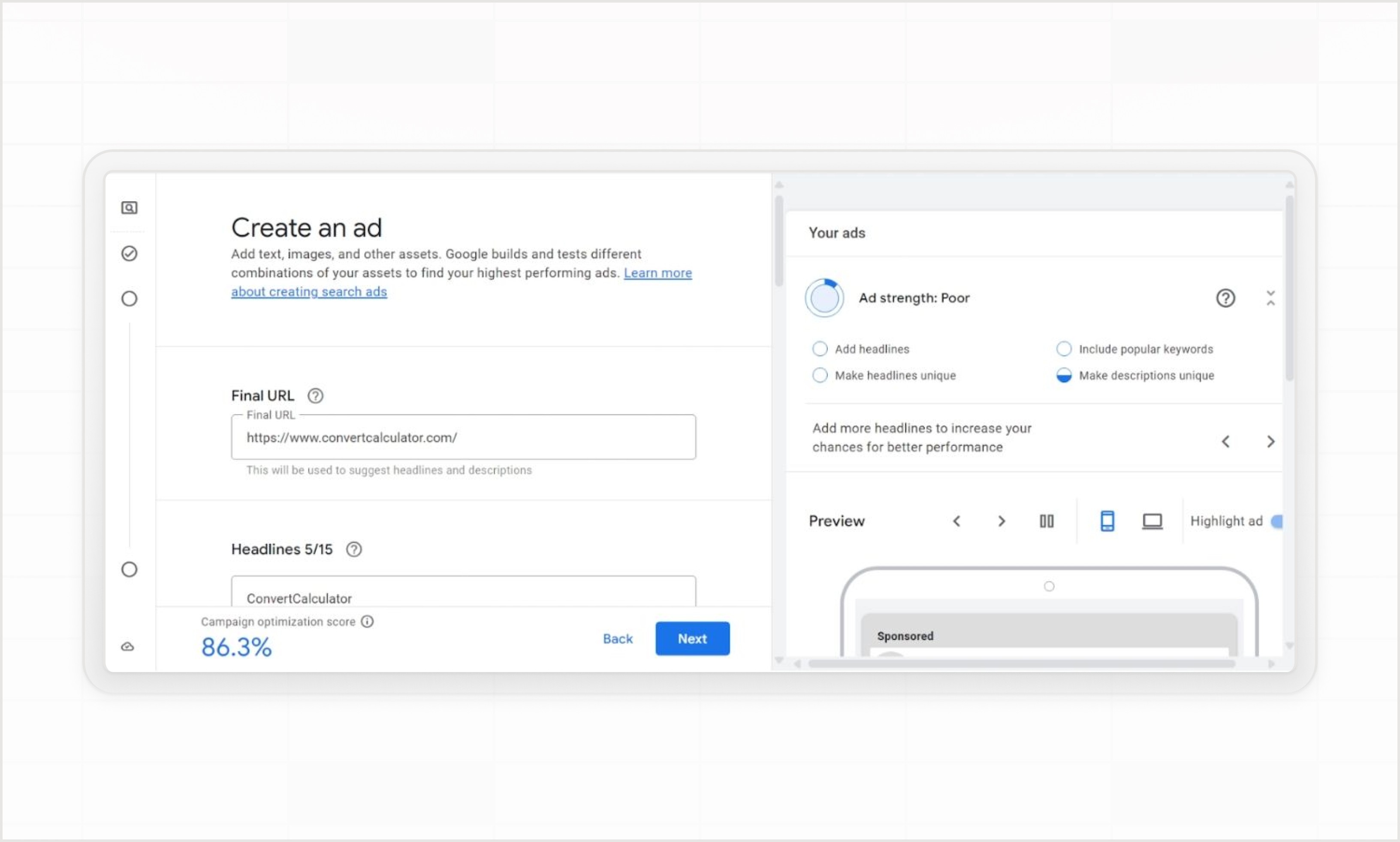Click the Final URL input field
Image resolution: width=1400 pixels, height=842 pixels.
tap(463, 437)
